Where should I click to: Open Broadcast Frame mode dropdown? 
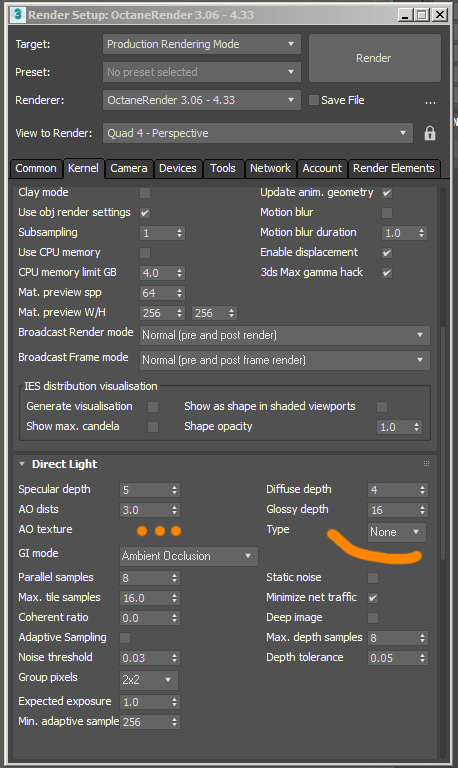tap(285, 360)
